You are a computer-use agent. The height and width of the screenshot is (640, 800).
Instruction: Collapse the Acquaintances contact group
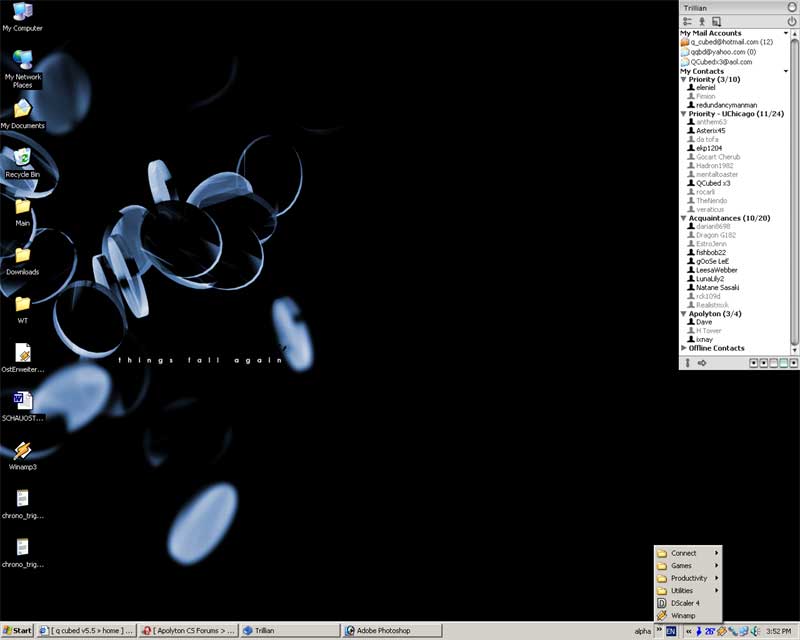pos(684,218)
